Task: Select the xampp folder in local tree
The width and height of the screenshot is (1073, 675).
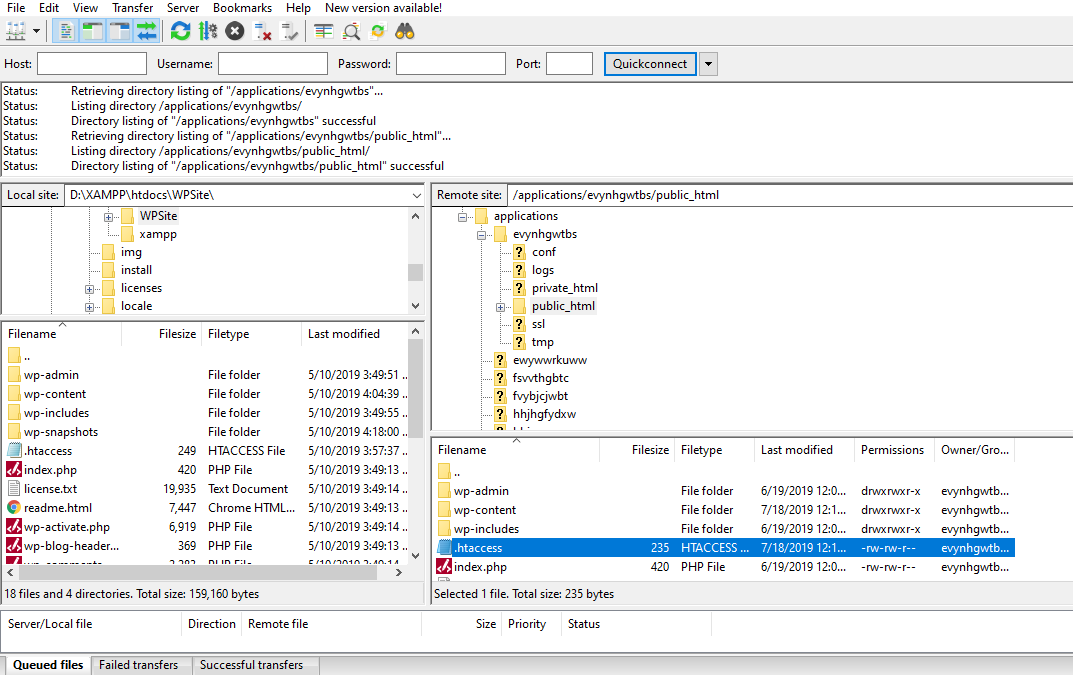Action: coord(158,234)
